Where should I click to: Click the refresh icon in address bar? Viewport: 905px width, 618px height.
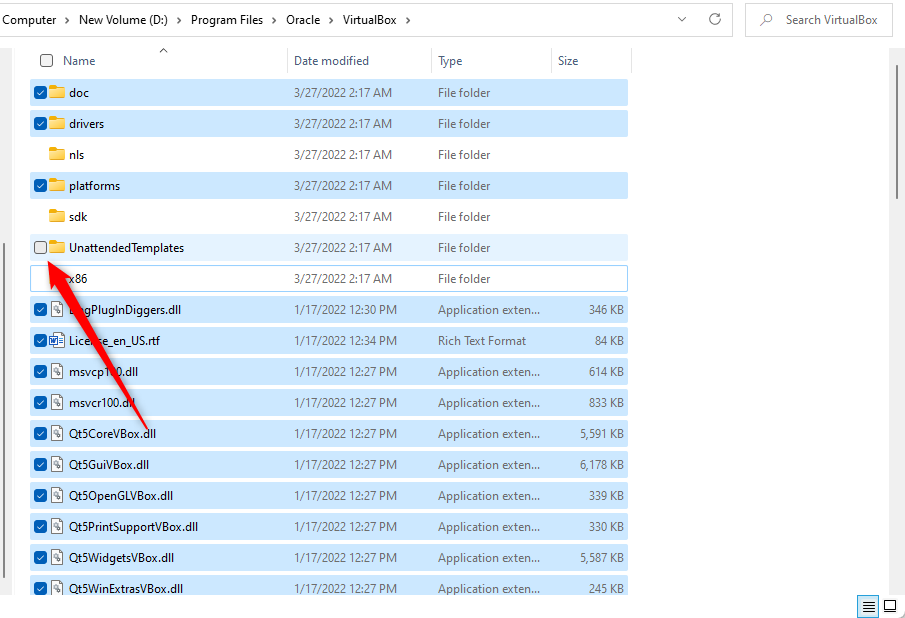[714, 19]
